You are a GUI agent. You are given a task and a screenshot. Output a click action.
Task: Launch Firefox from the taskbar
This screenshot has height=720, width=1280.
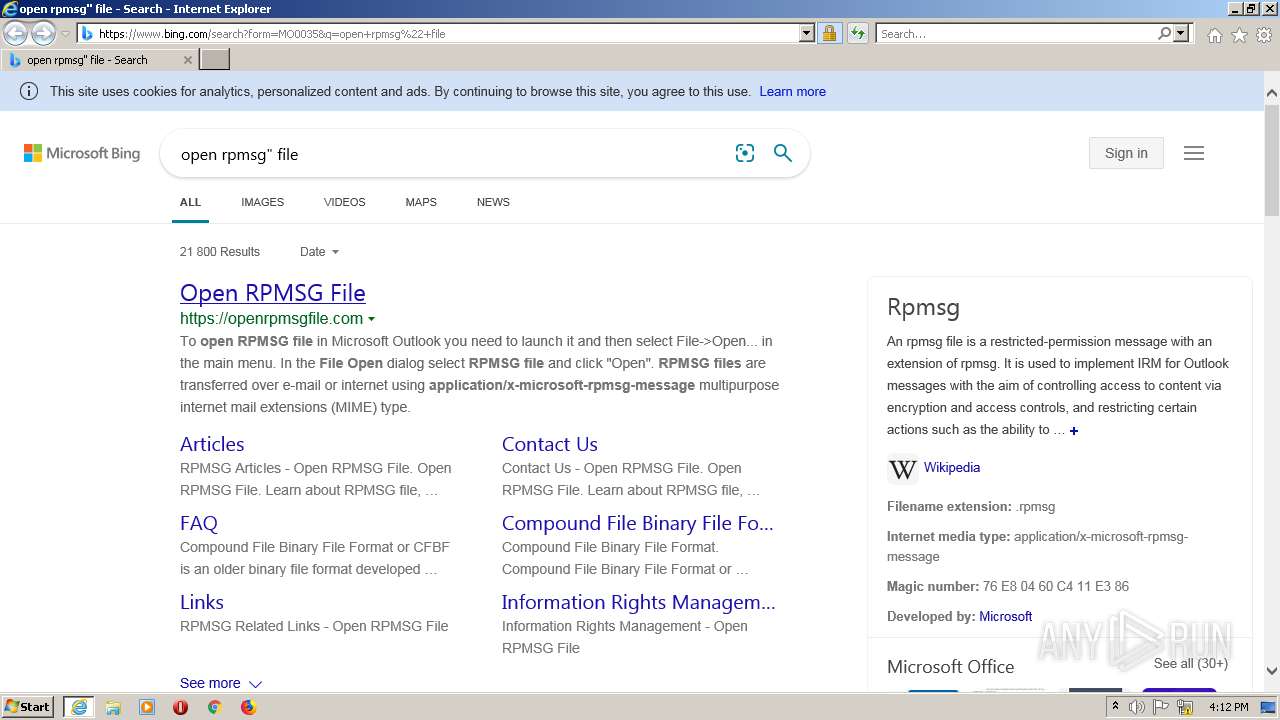248,707
